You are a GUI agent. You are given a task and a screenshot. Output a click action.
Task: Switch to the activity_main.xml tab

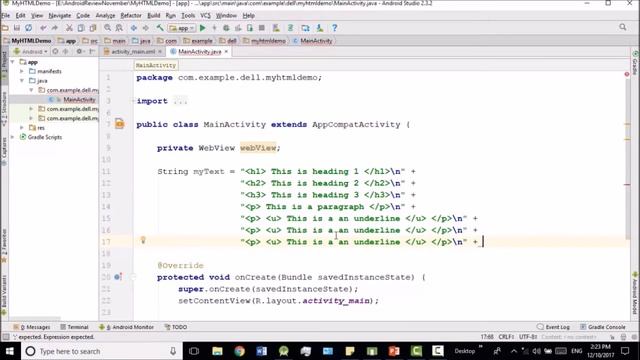tap(133, 52)
